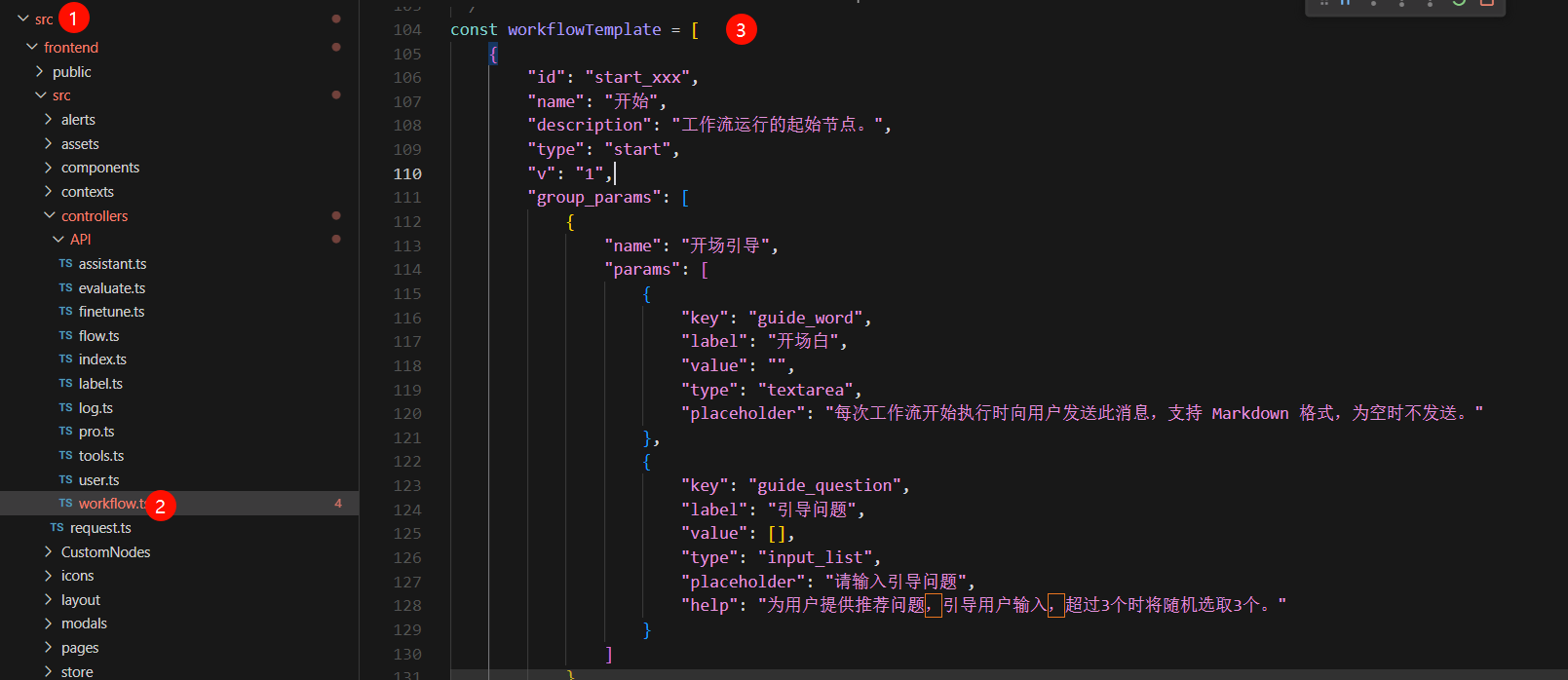Expand the assets folder chevron

point(49,143)
